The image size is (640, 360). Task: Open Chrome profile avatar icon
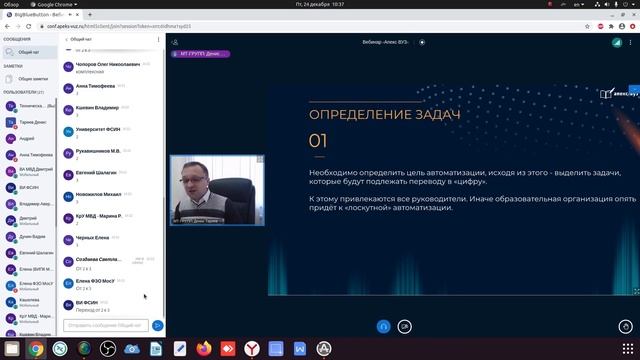click(x=622, y=26)
